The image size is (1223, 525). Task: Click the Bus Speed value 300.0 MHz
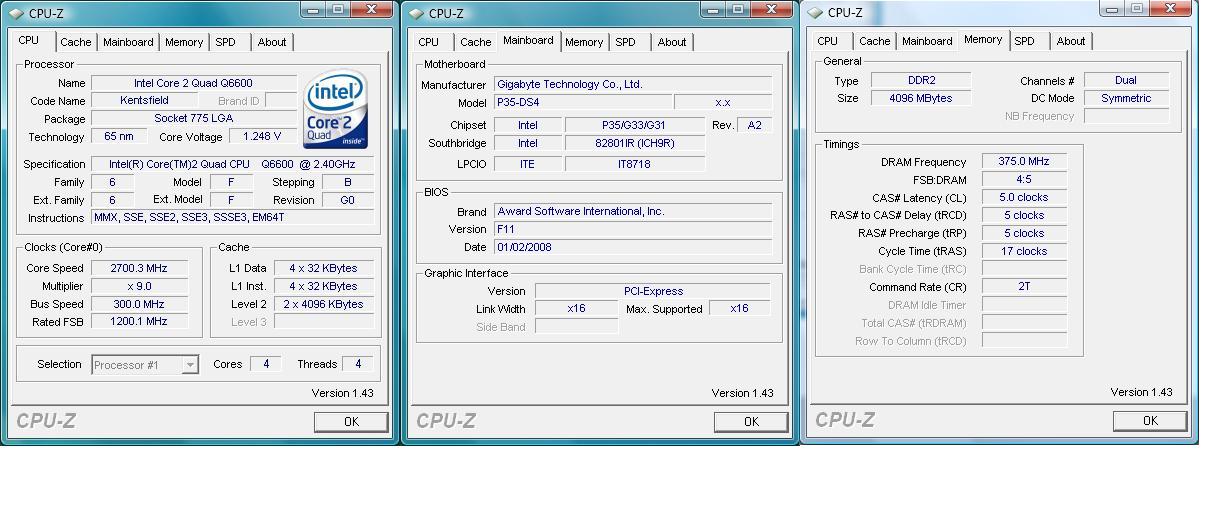[140, 304]
